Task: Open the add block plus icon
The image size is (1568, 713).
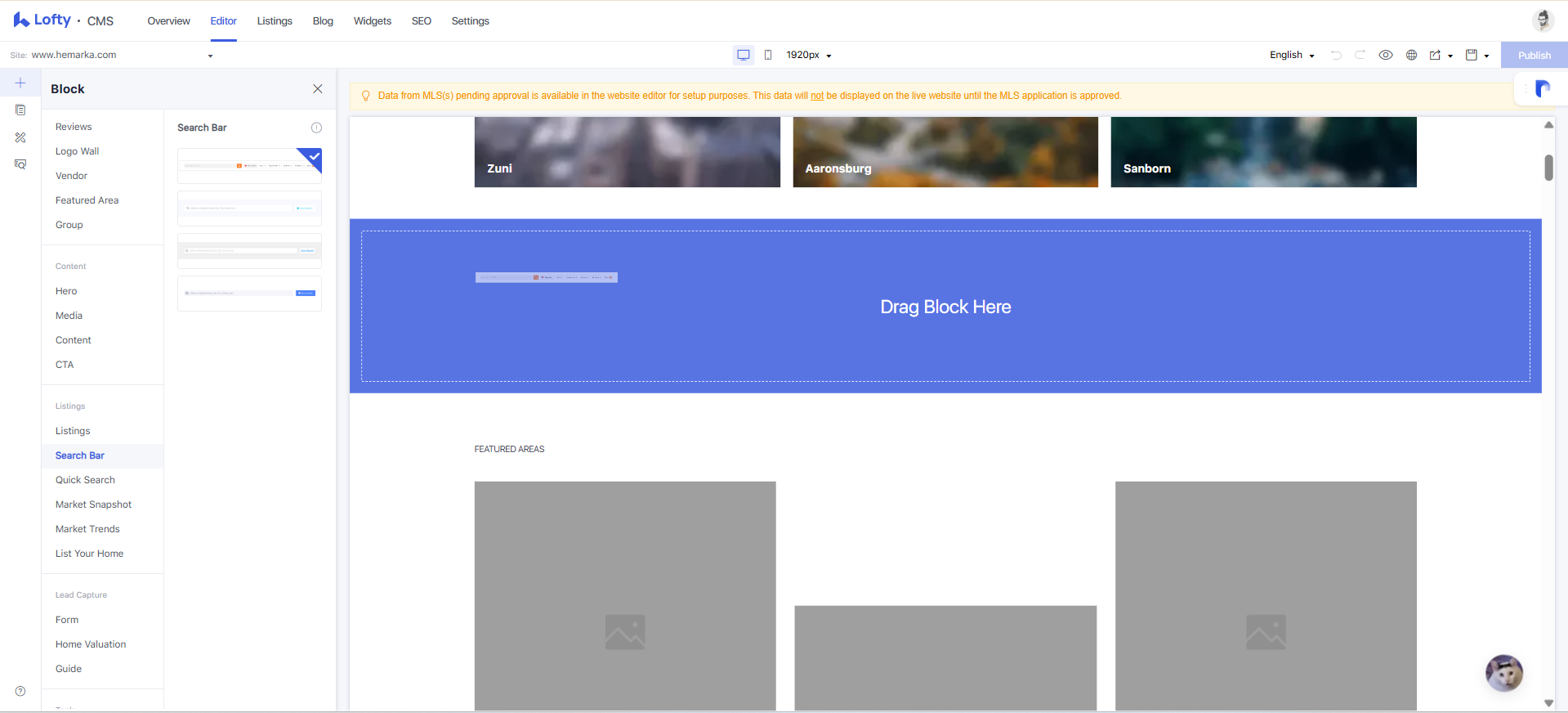Action: pos(20,83)
